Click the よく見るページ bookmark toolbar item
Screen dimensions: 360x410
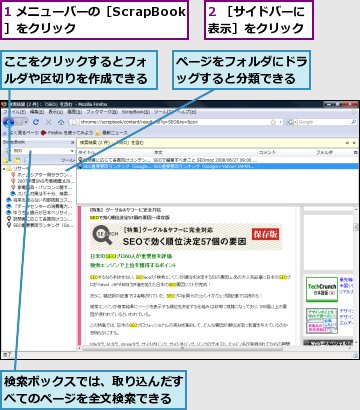21,133
